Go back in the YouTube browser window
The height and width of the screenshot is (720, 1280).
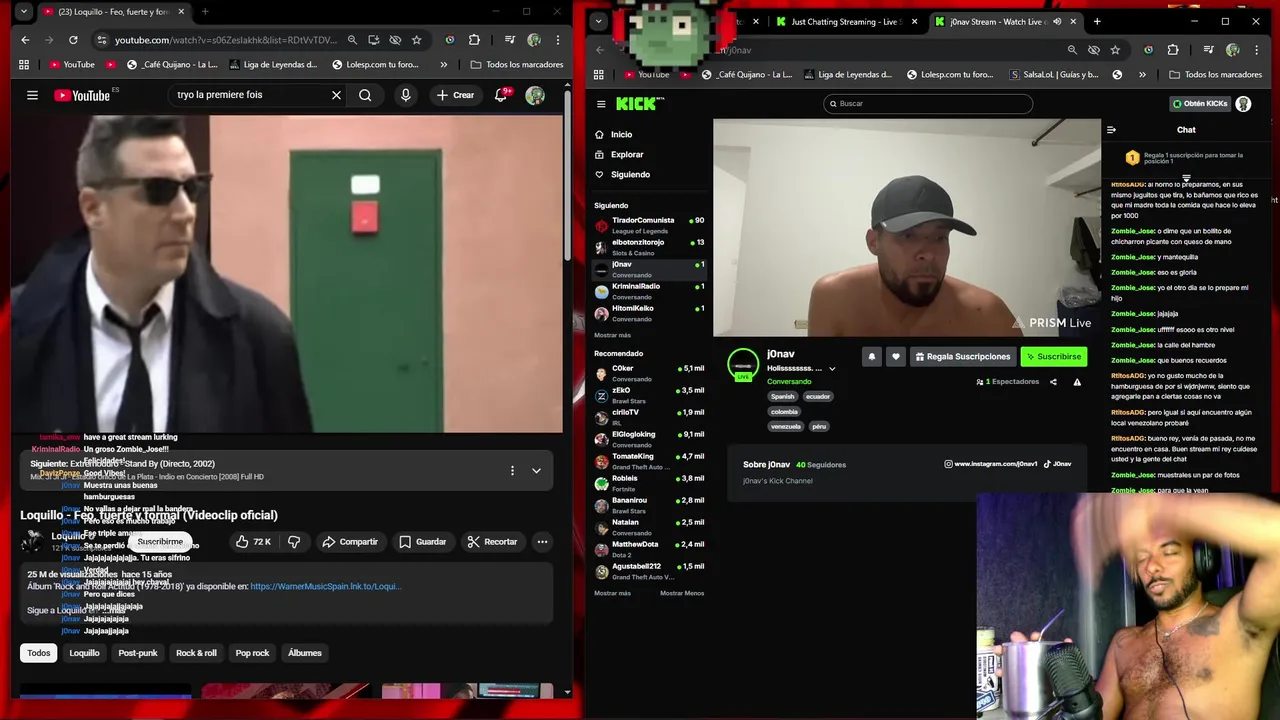25,40
